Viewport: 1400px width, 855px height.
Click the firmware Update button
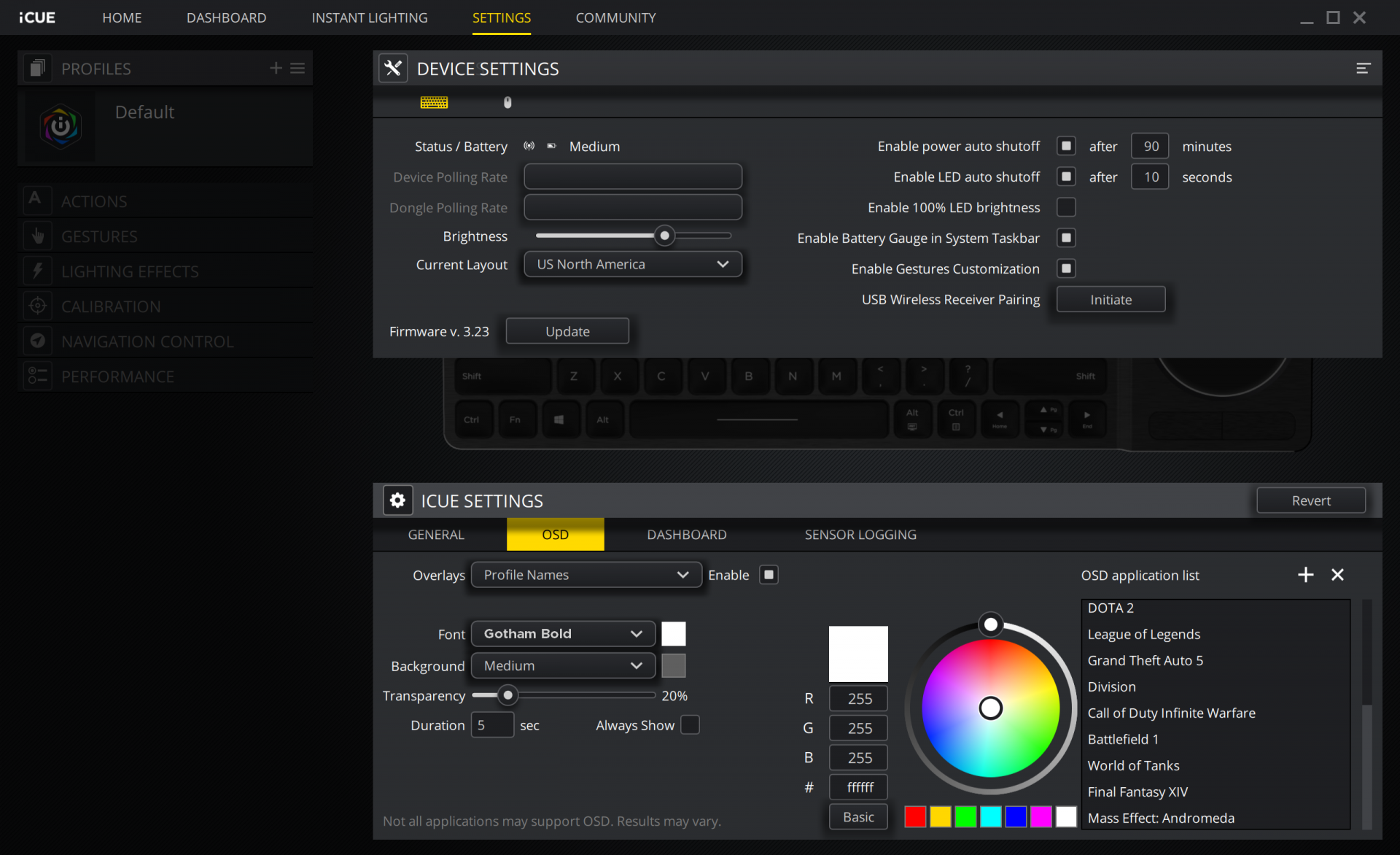click(567, 331)
